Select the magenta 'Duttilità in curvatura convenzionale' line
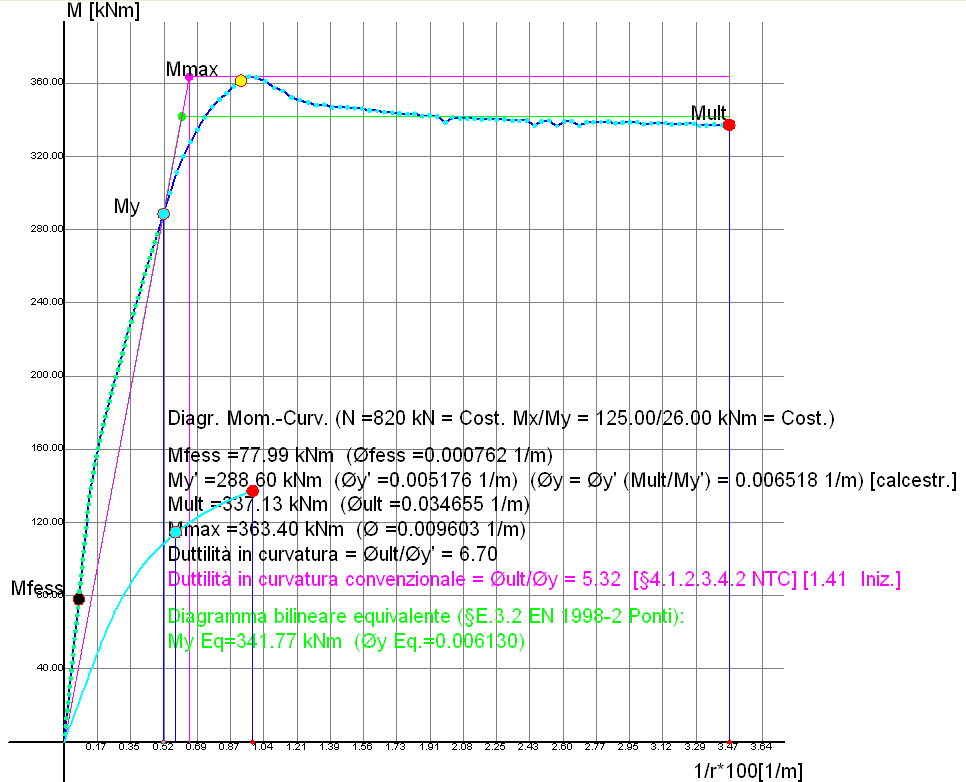This screenshot has width=966, height=782. click(x=534, y=579)
